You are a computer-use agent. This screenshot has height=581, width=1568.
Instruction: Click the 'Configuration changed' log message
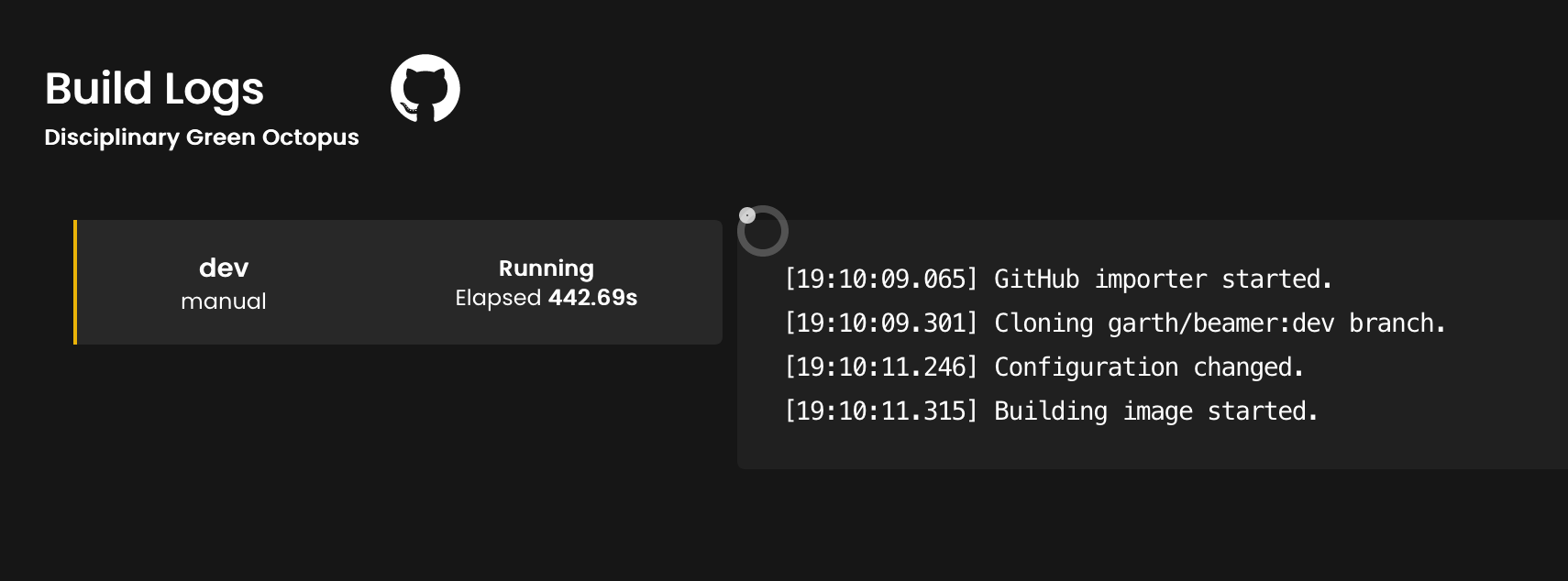pos(1043,367)
